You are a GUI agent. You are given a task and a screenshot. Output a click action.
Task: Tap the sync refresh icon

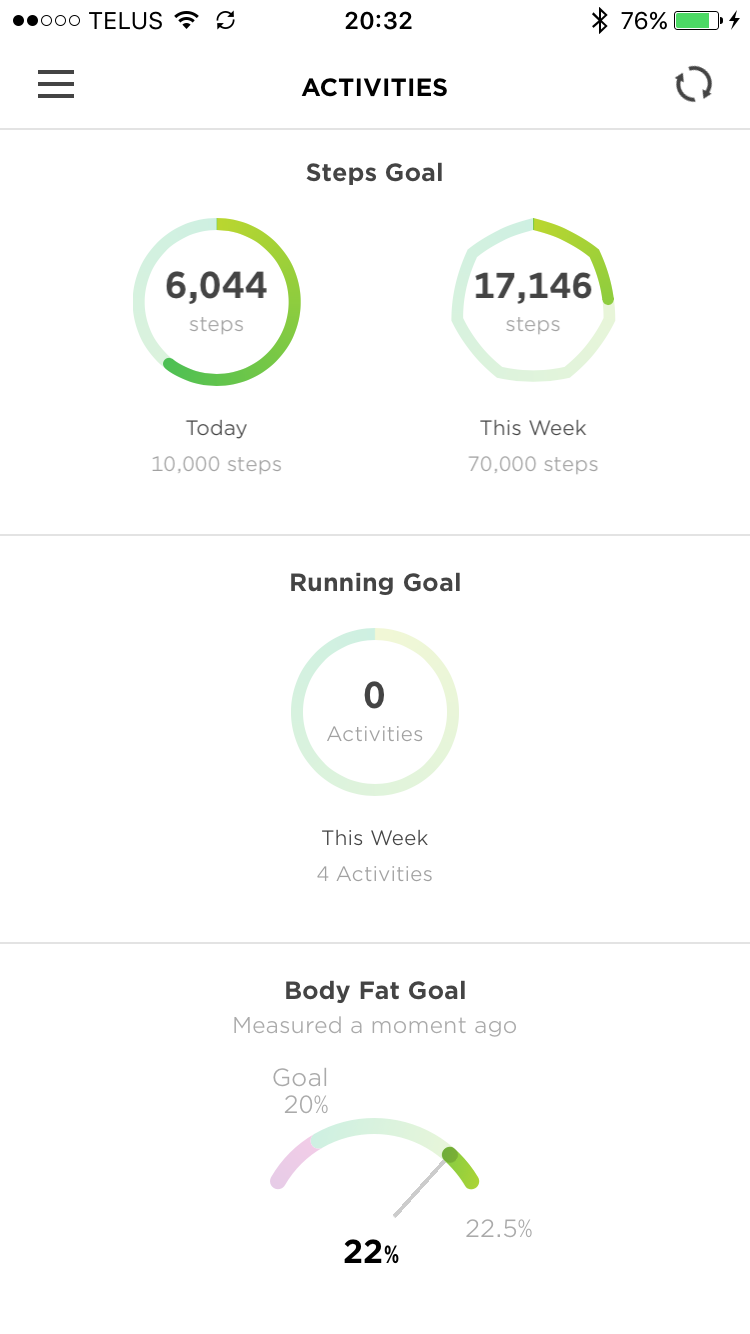coord(693,85)
